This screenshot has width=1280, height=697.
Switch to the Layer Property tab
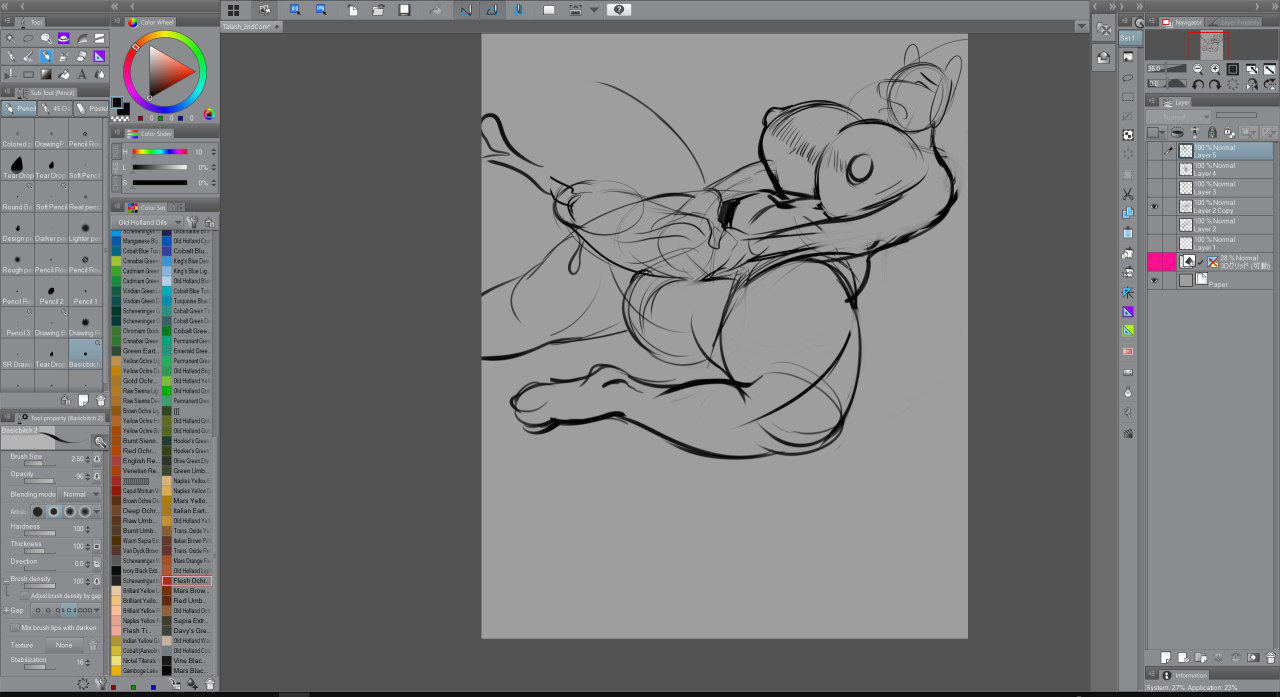[1232, 22]
